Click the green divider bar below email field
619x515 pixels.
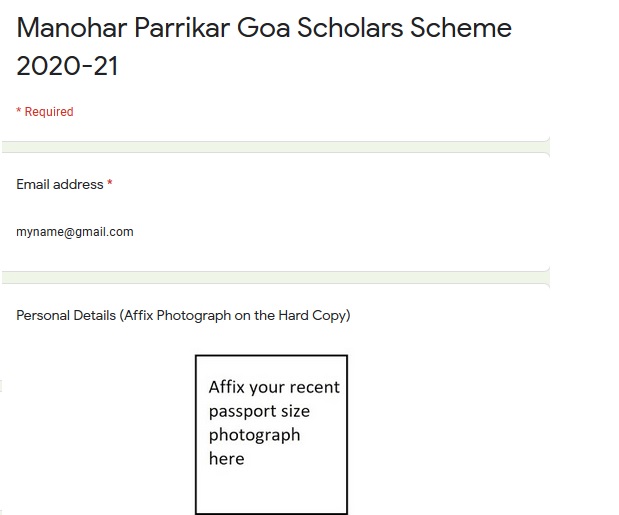[x=276, y=277]
